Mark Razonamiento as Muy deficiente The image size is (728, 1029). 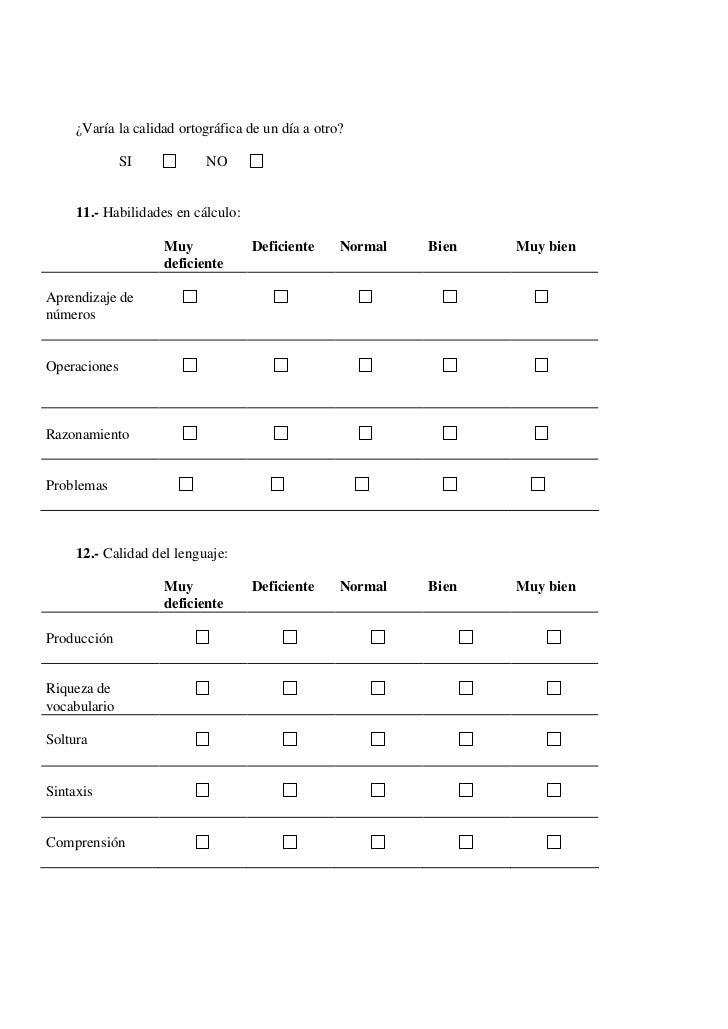(190, 433)
